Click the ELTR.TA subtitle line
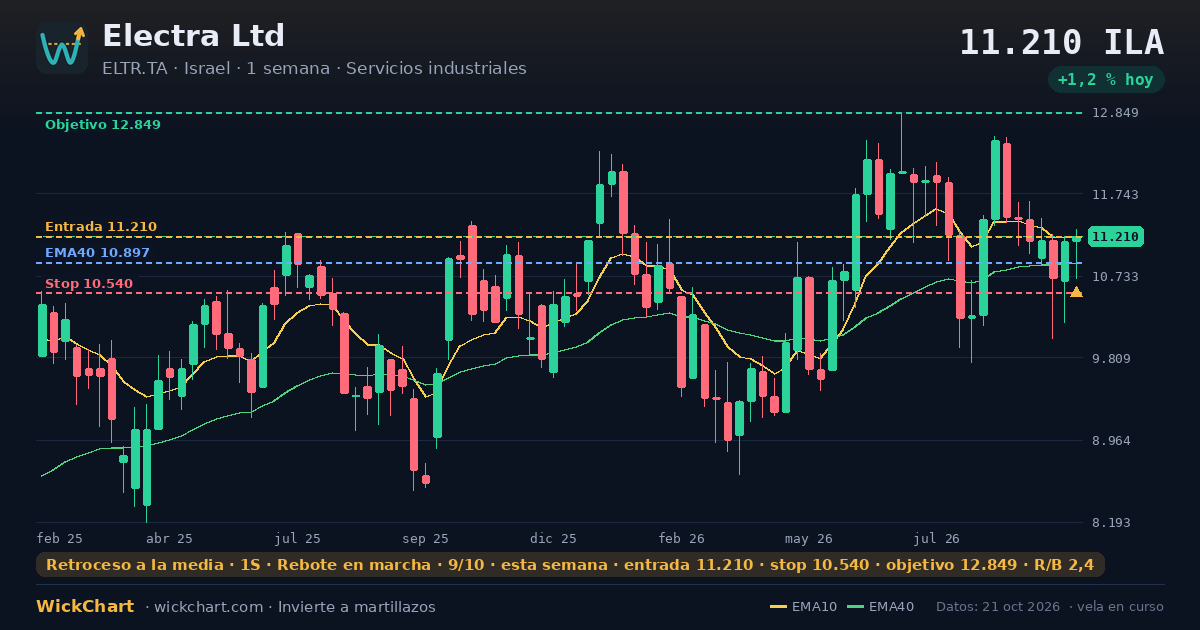This screenshot has width=1200, height=630. pyautogui.click(x=314, y=69)
